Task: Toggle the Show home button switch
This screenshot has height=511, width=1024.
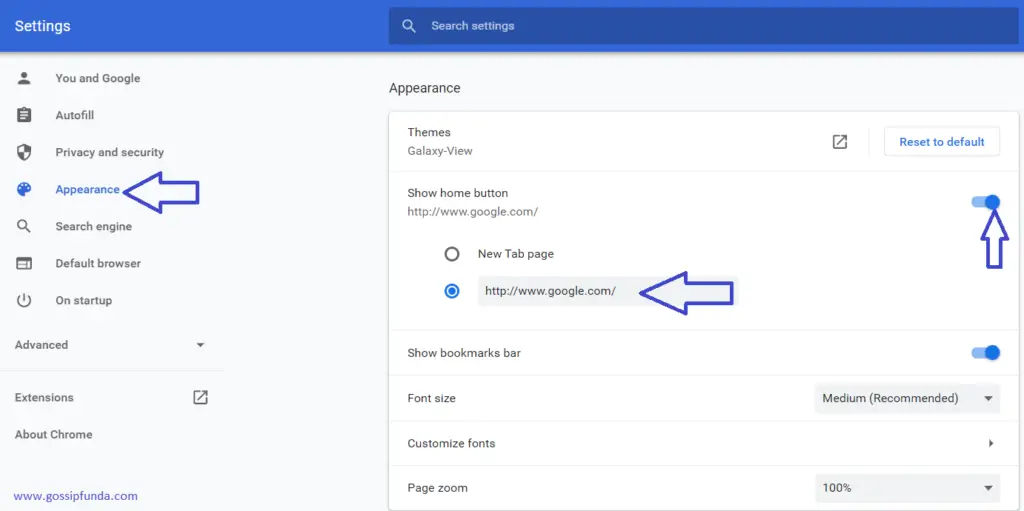Action: point(985,202)
